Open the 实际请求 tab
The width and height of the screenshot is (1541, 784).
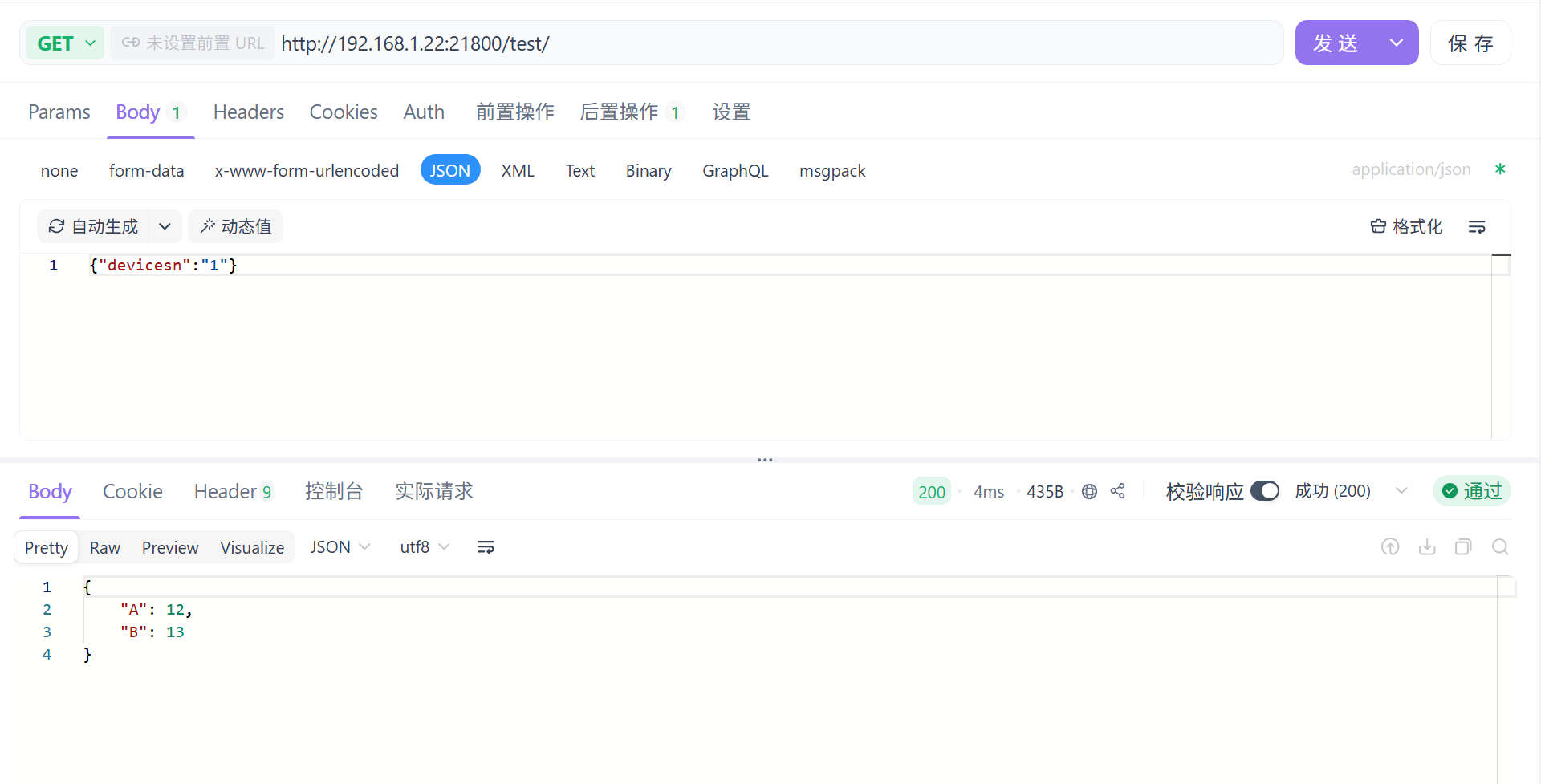click(x=434, y=491)
